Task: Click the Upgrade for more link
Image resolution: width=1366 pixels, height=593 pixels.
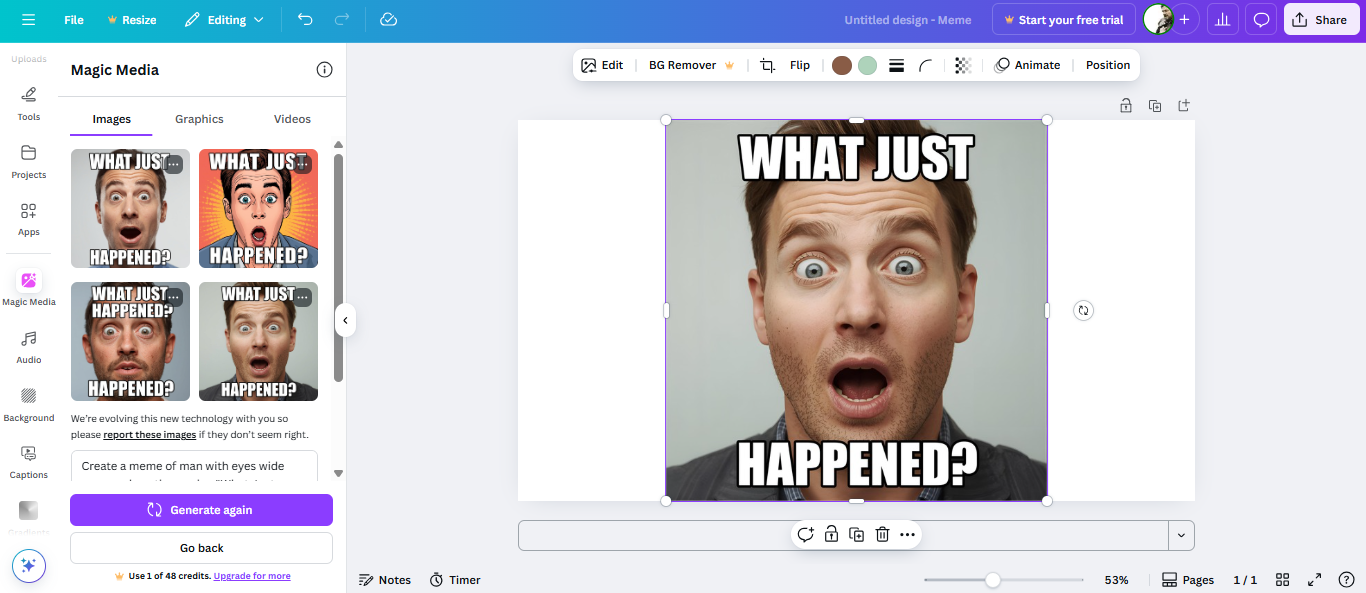Action: (251, 575)
